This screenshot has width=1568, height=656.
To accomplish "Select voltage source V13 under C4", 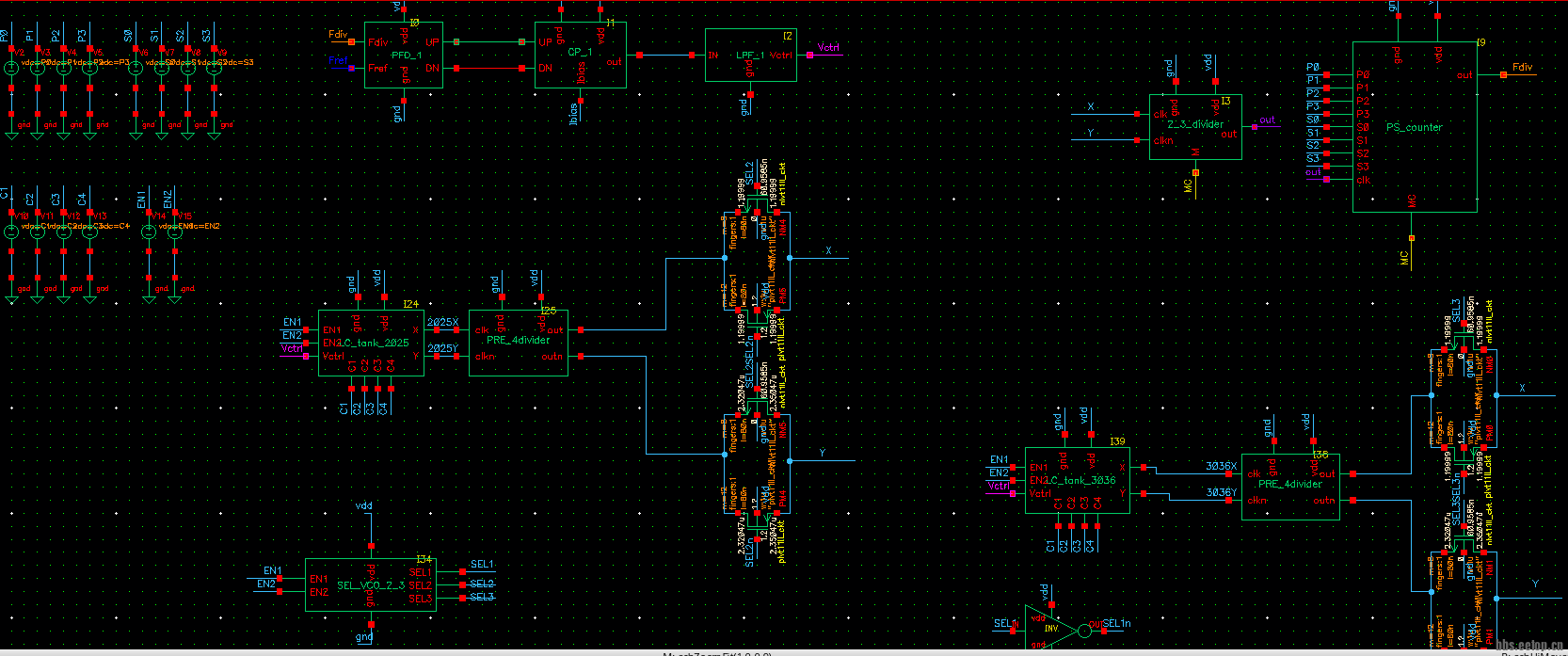I will click(x=90, y=232).
